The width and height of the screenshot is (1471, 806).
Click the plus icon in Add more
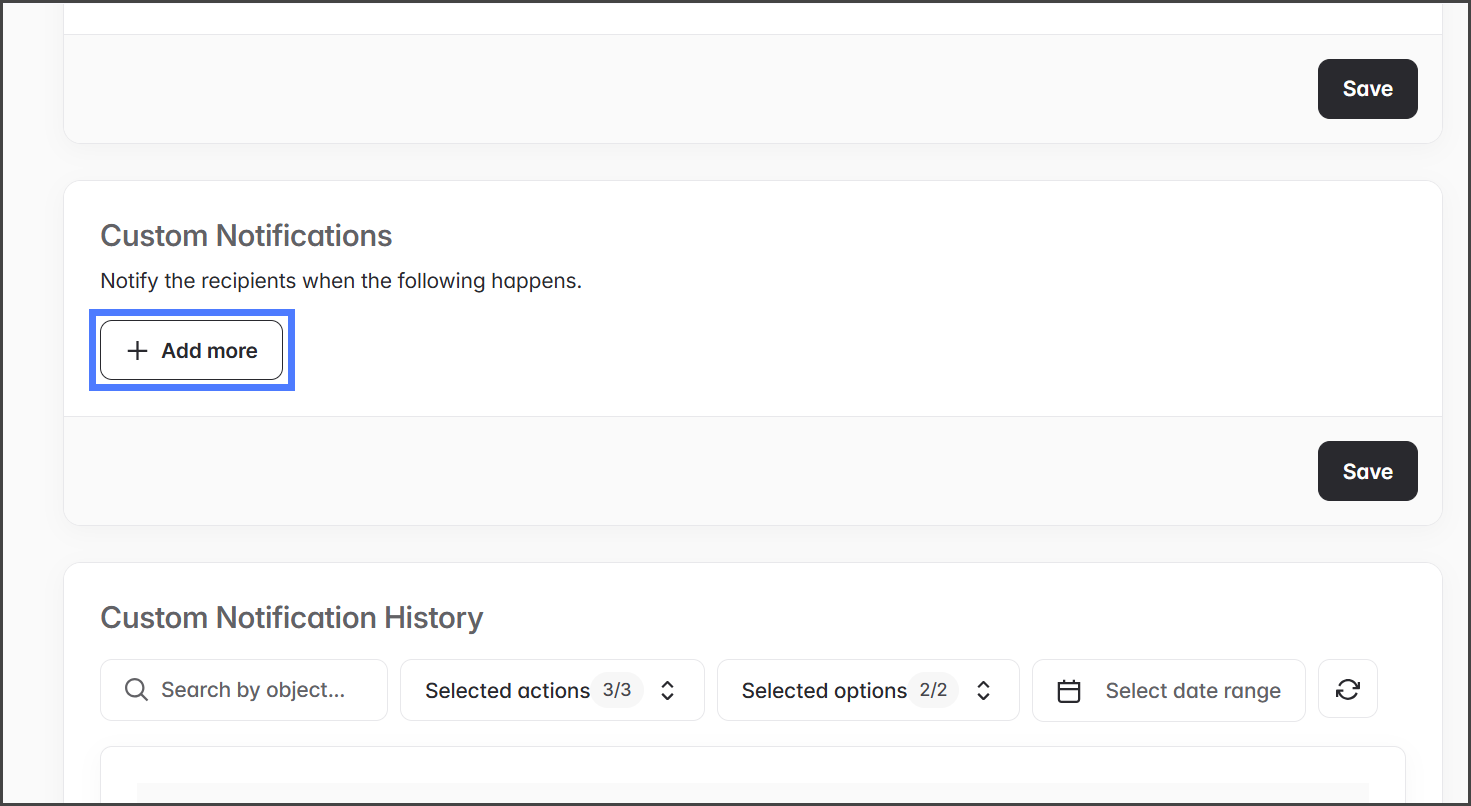point(137,351)
